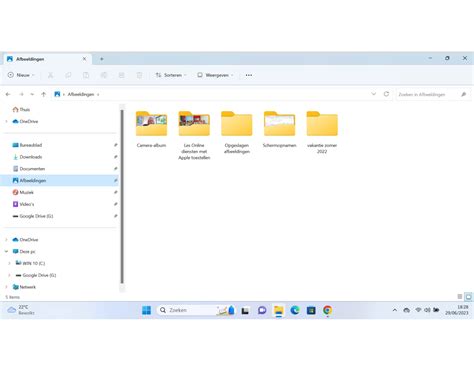Switch to large icons view in status bar

(x=468, y=296)
